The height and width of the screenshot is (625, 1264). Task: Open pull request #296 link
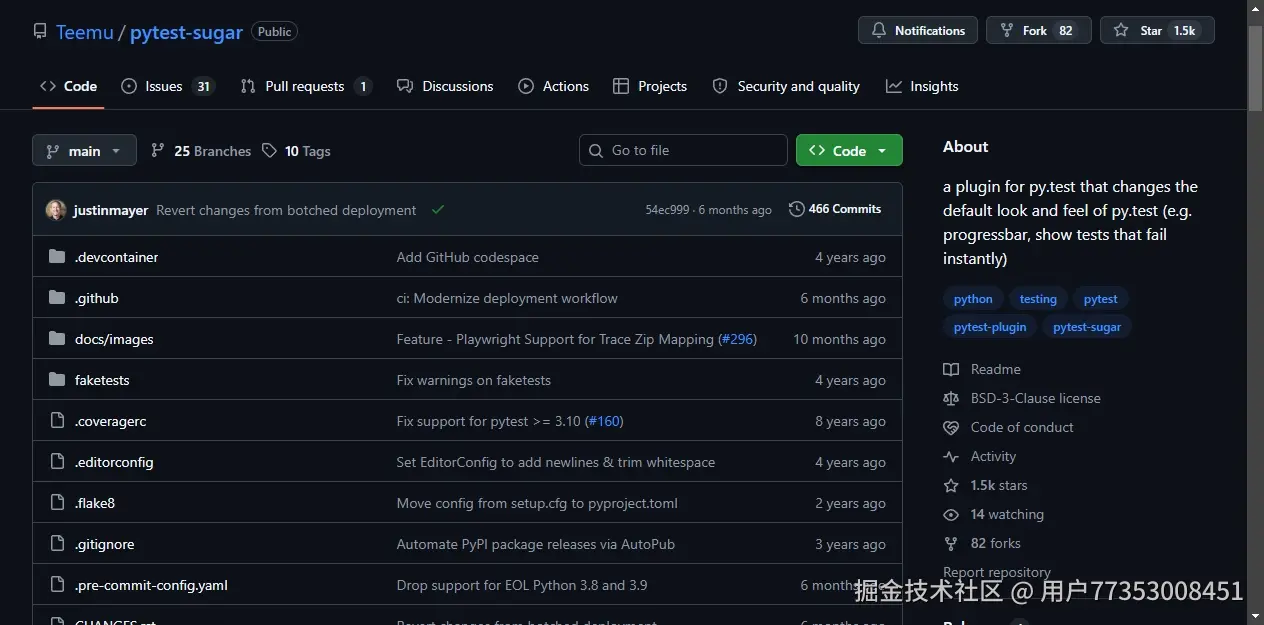pos(737,339)
